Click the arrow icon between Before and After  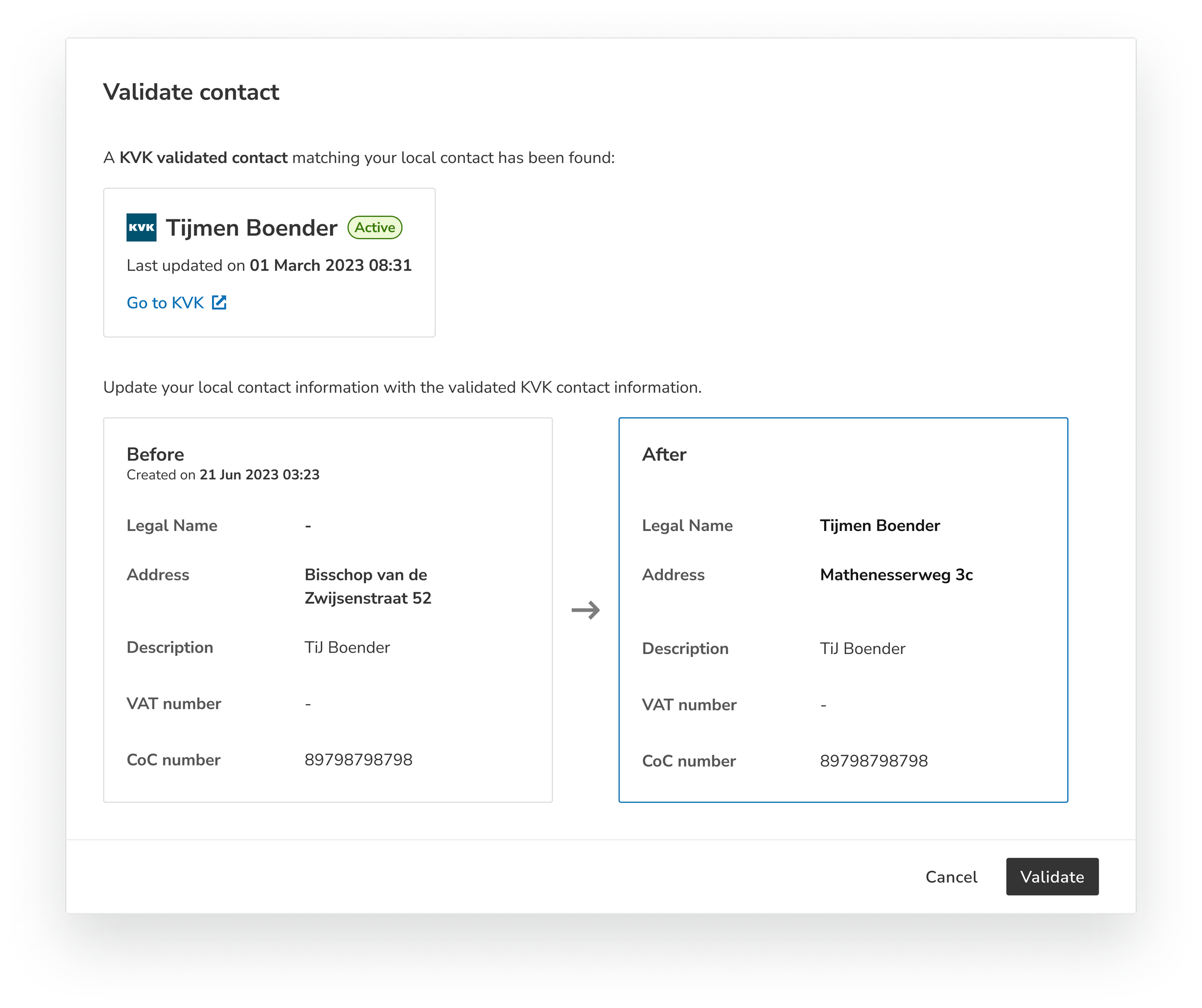tap(586, 610)
